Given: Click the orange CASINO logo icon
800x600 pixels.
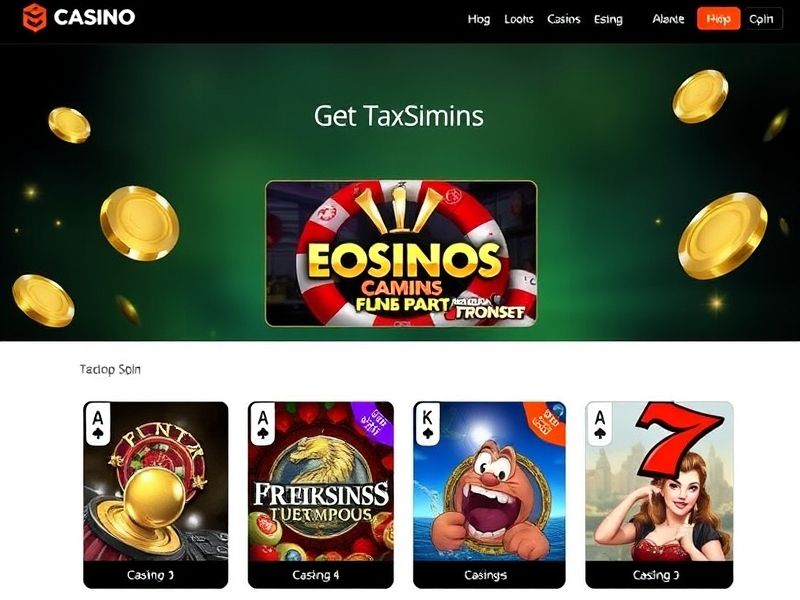Looking at the screenshot, I should coord(35,17).
